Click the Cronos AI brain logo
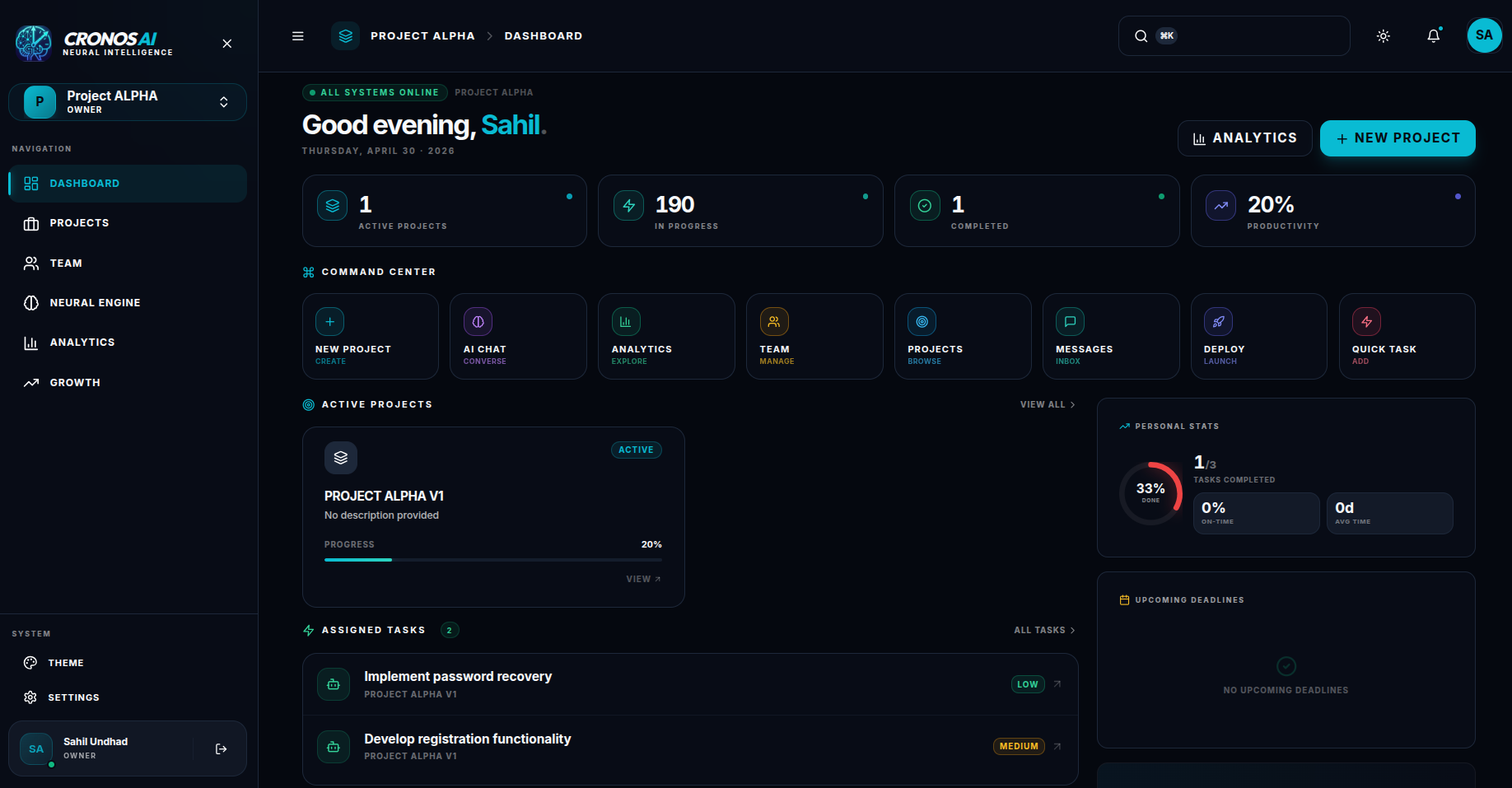Viewport: 1512px width, 788px height. [33, 43]
